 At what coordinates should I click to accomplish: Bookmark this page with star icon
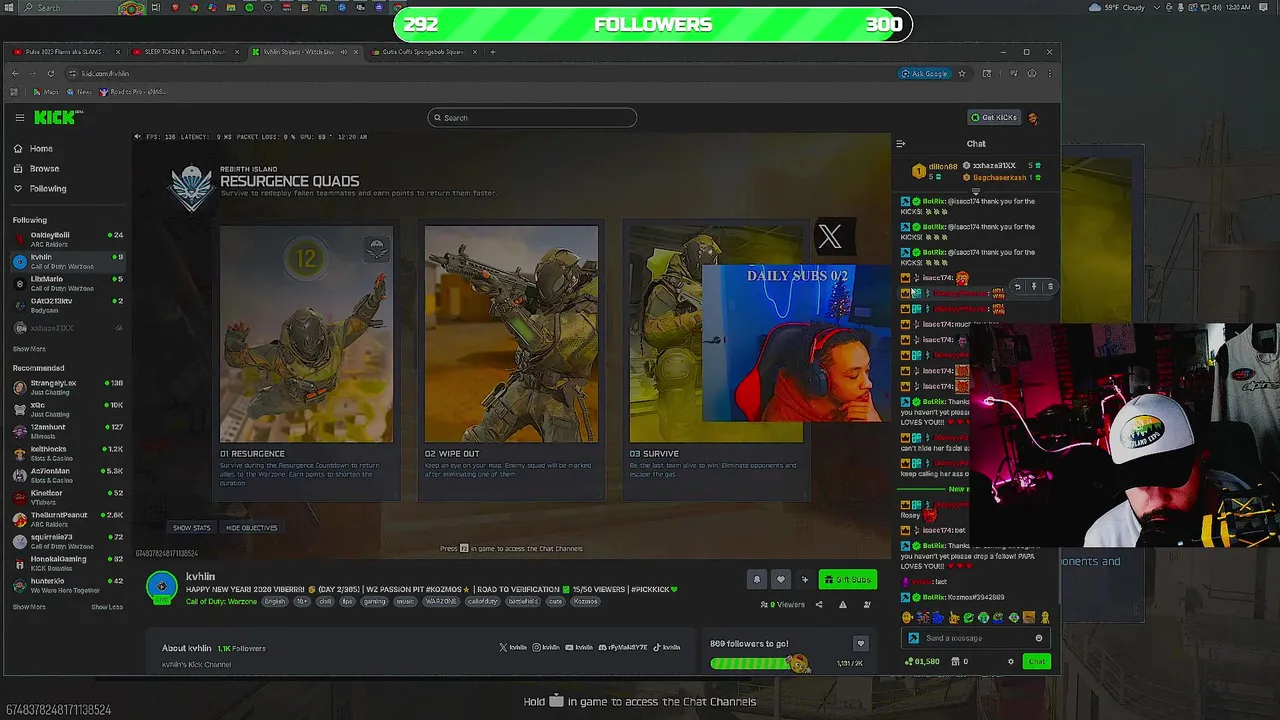962,73
